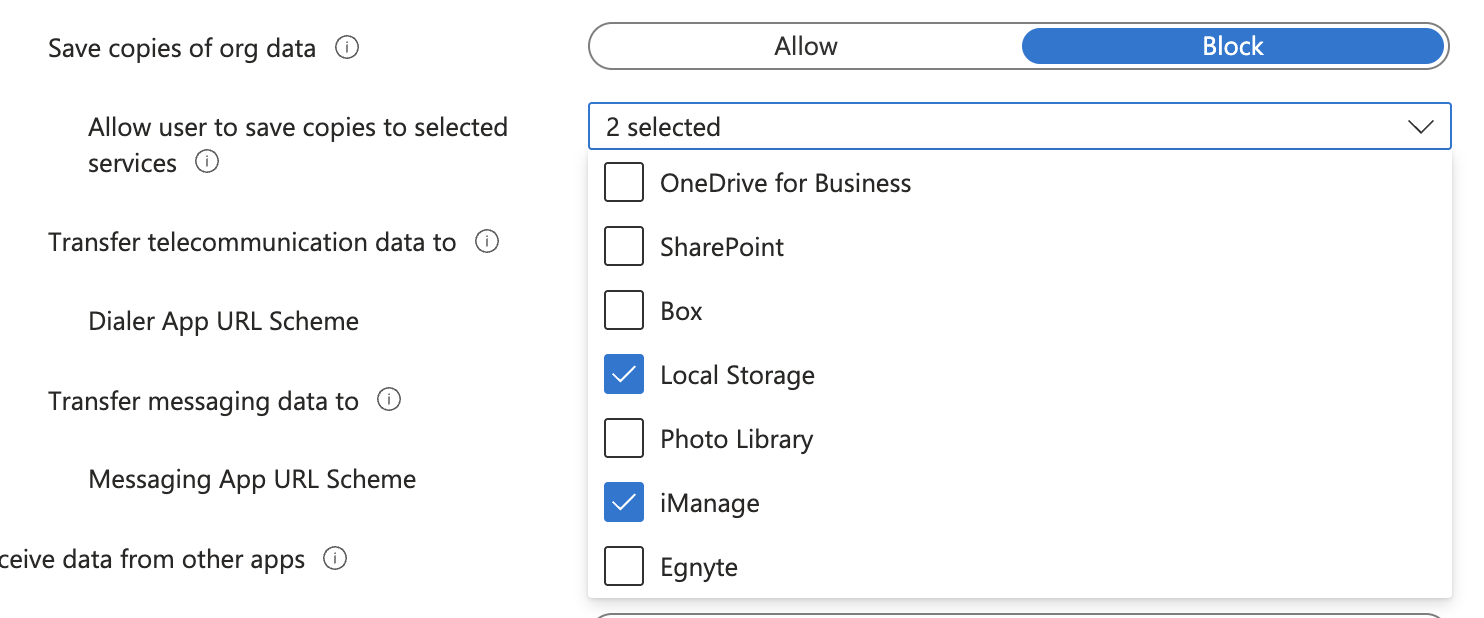Collapse the dropdown using the chevron arrow

1420,127
